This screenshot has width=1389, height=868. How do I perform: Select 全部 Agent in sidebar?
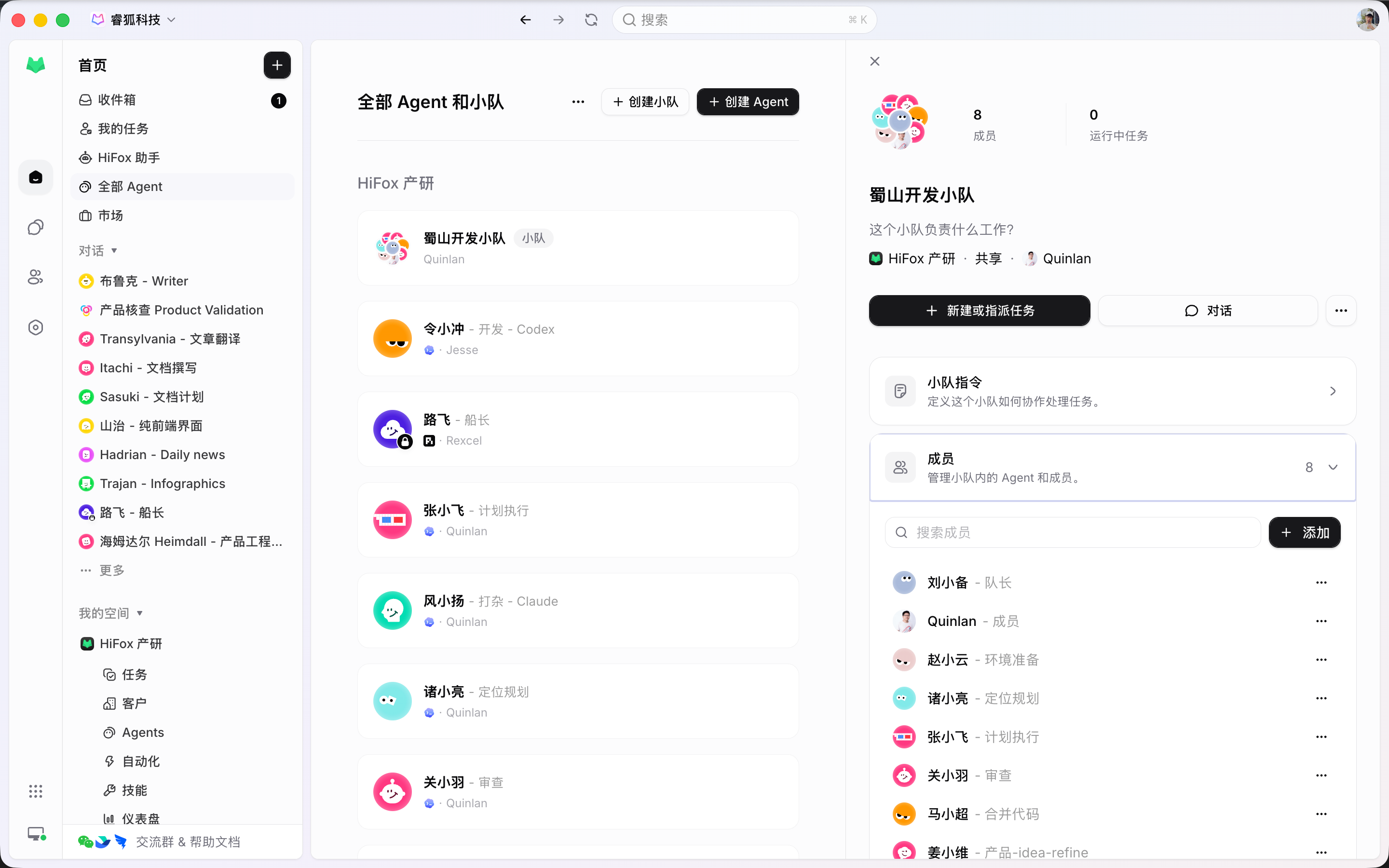(x=182, y=187)
